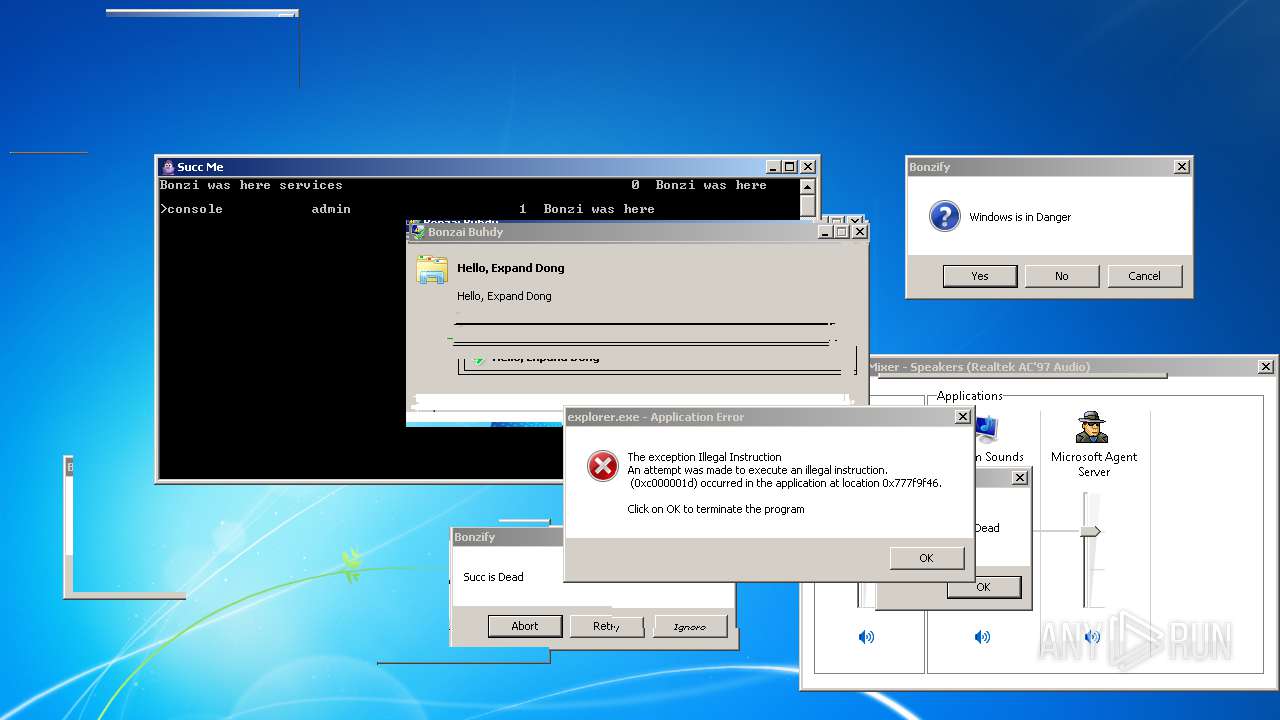Image resolution: width=1280 pixels, height=720 pixels.
Task: Click Retry in the Succ is Dead dialog
Action: pos(607,626)
